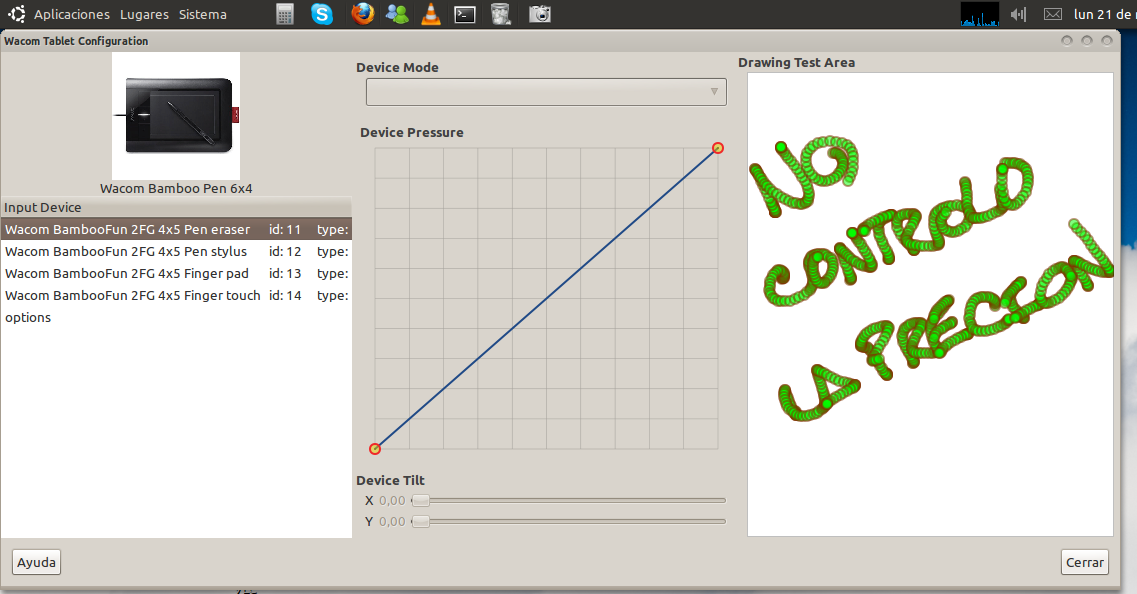This screenshot has width=1137, height=594.
Task: Open the calculator launcher in top panel
Action: [x=285, y=14]
